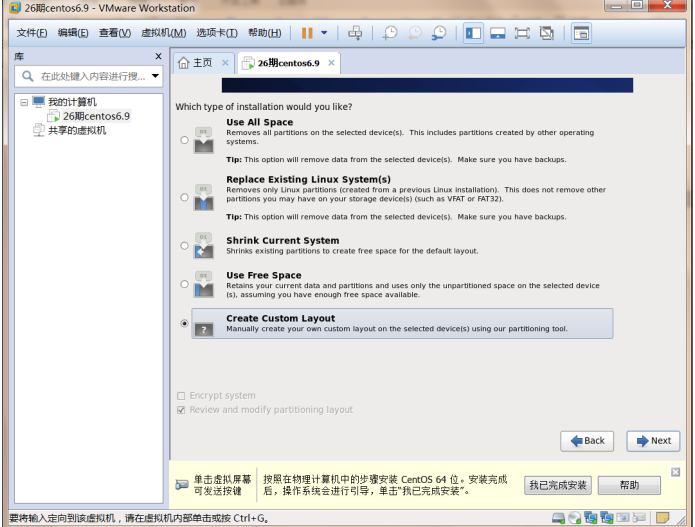The width and height of the screenshot is (695, 527).
Task: Click the hard disk status bar icon
Action: pos(558,518)
